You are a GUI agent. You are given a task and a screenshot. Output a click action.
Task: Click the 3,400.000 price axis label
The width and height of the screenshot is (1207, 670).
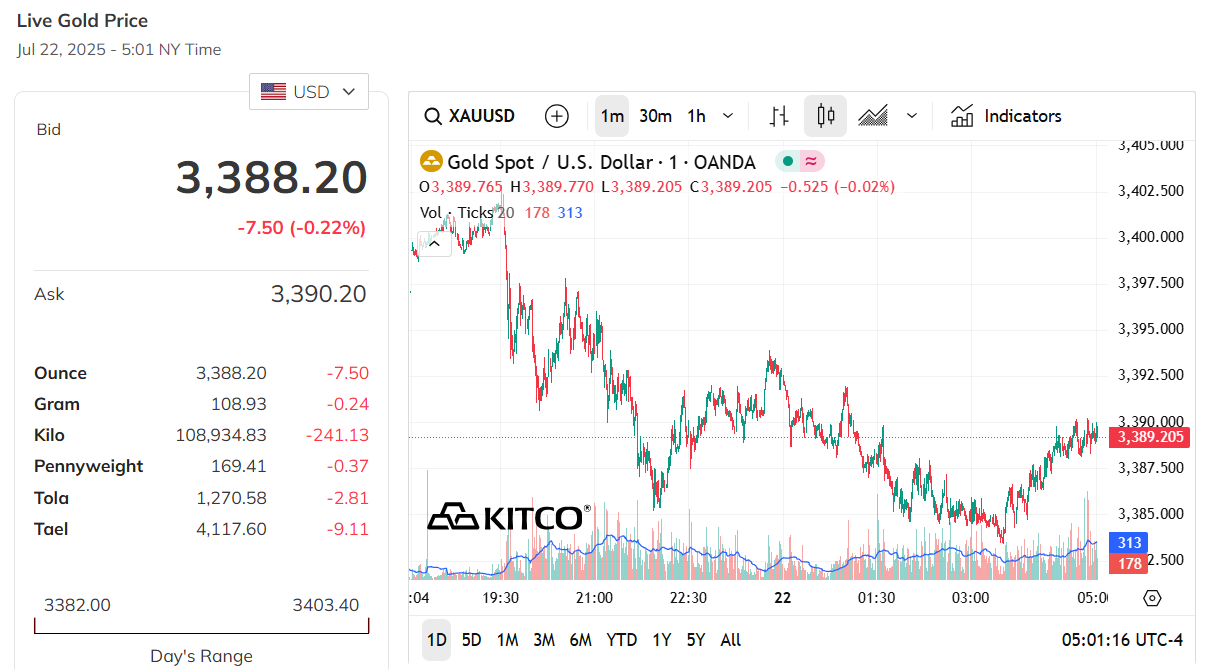pyautogui.click(x=1151, y=237)
